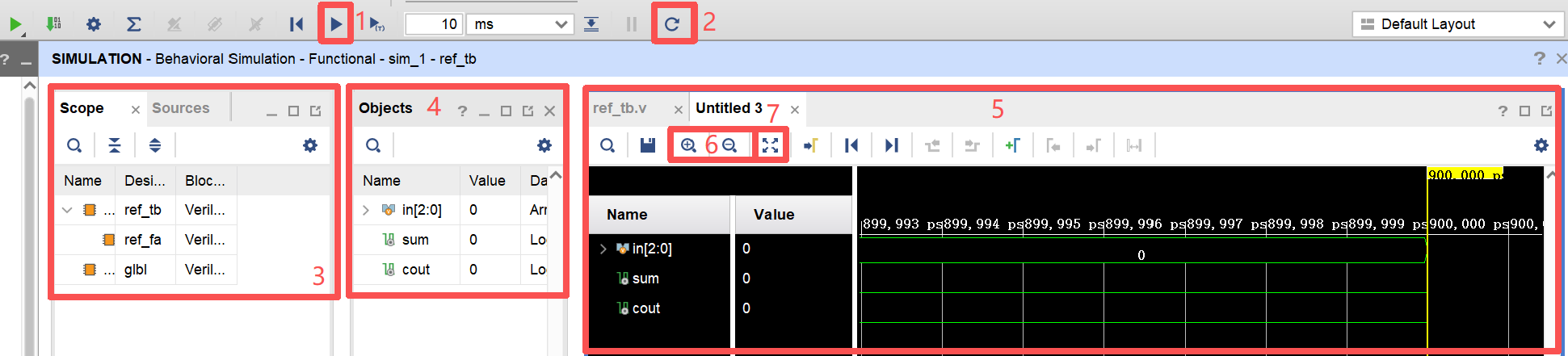Image resolution: width=1568 pixels, height=356 pixels.
Task: Select the cout signal in waveform
Action: (645, 308)
